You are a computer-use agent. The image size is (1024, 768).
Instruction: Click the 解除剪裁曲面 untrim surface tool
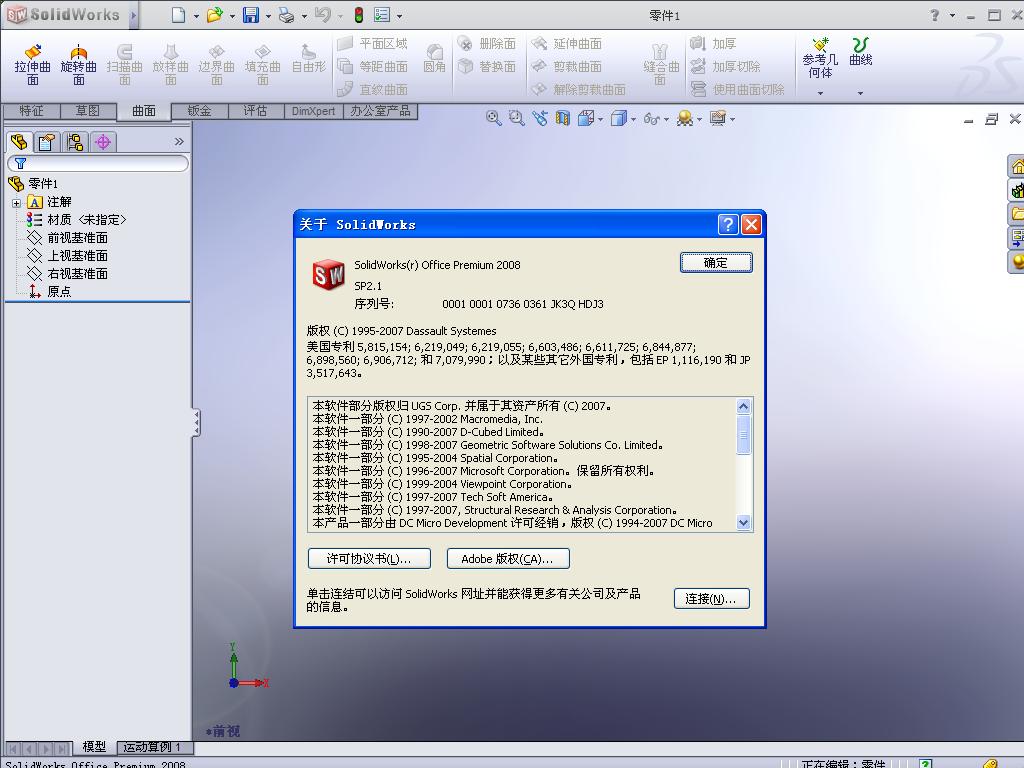coord(579,89)
